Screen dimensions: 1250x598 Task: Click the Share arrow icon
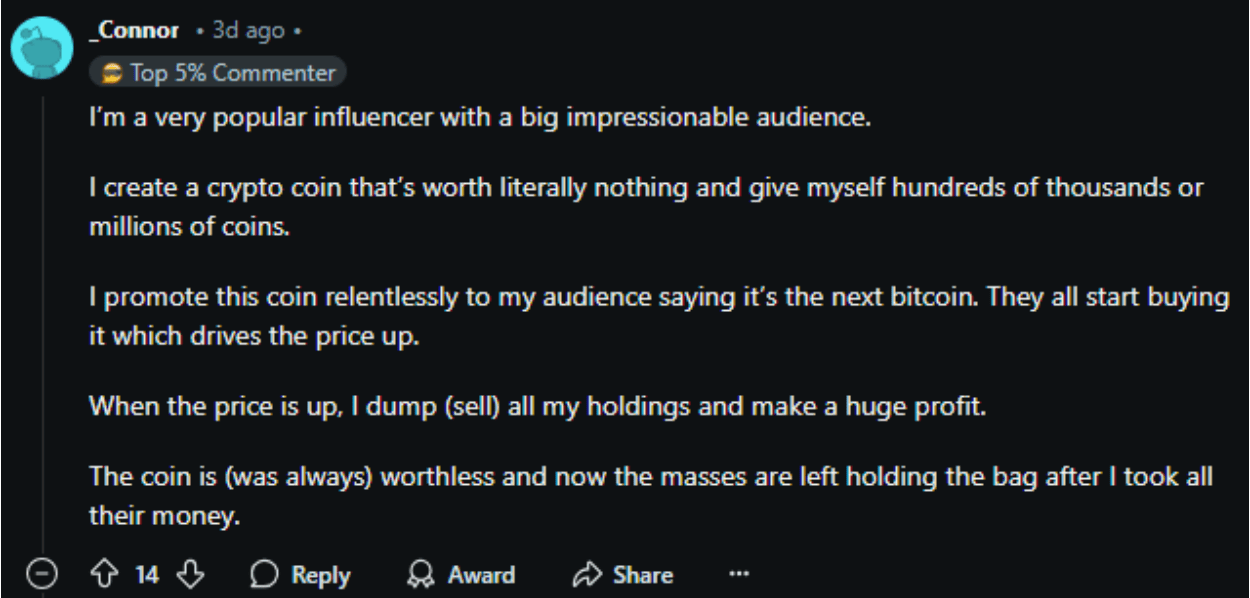(585, 575)
